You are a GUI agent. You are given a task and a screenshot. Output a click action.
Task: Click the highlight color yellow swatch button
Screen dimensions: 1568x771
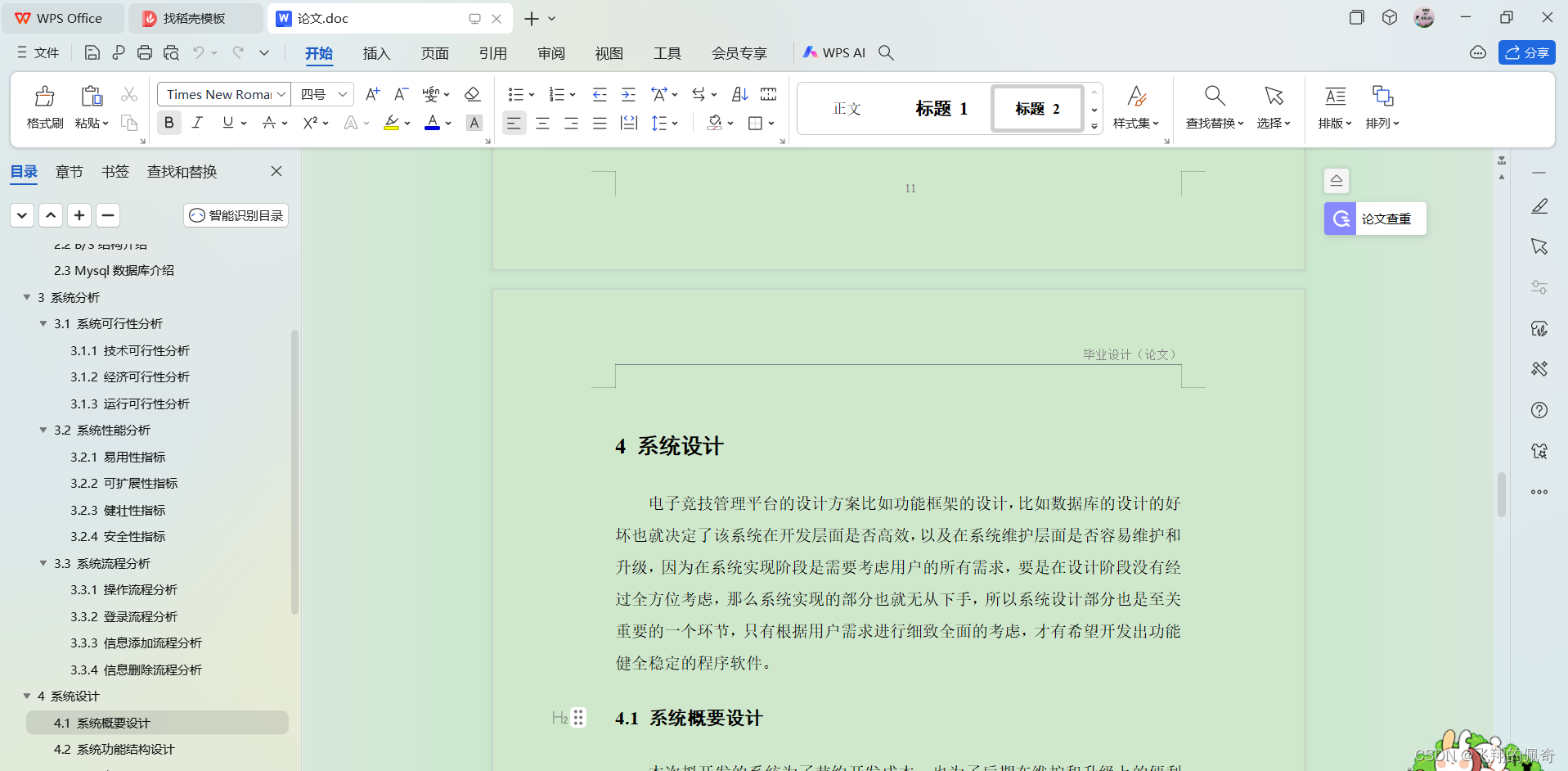click(392, 123)
